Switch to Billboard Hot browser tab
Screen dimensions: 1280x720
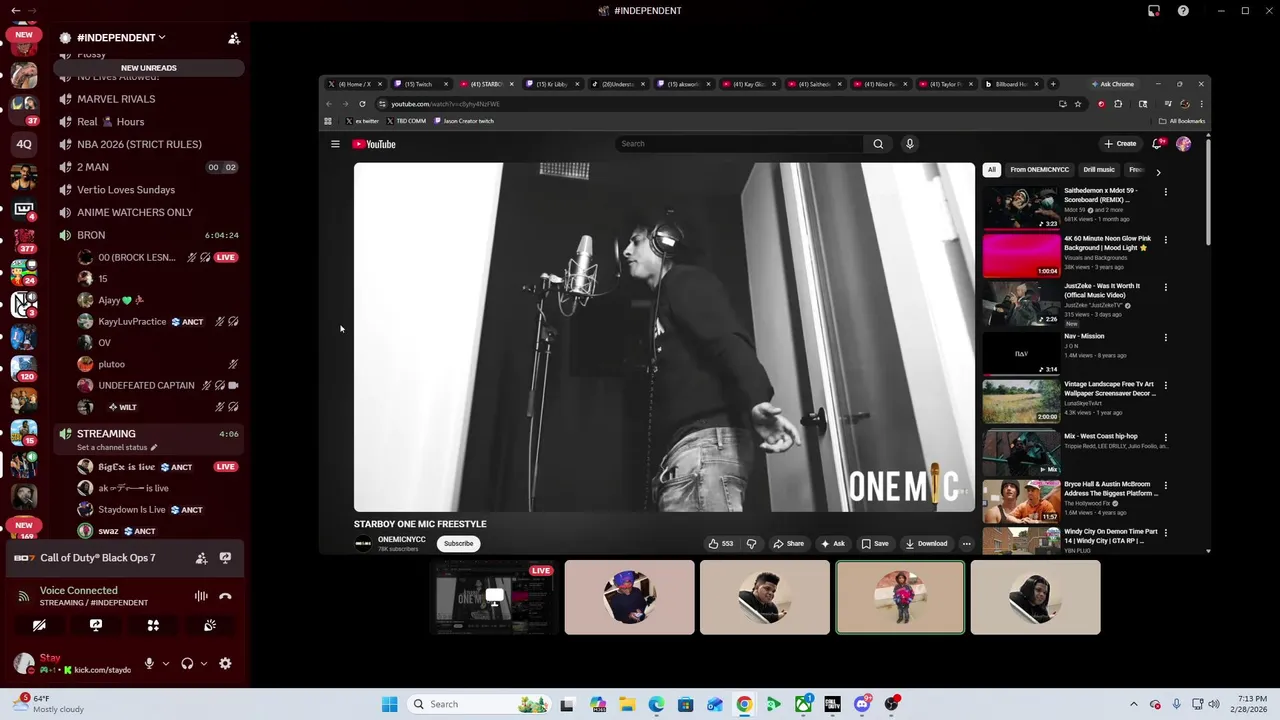1012,84
